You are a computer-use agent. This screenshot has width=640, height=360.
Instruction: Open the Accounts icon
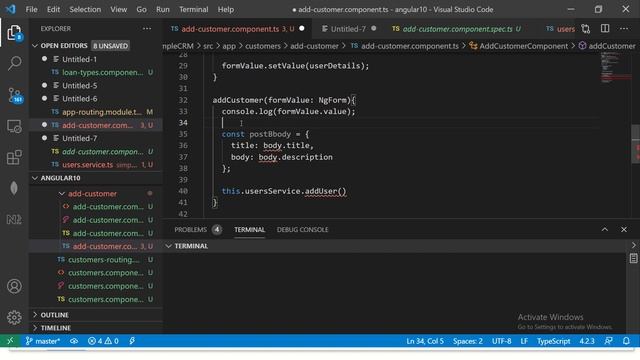(14, 286)
